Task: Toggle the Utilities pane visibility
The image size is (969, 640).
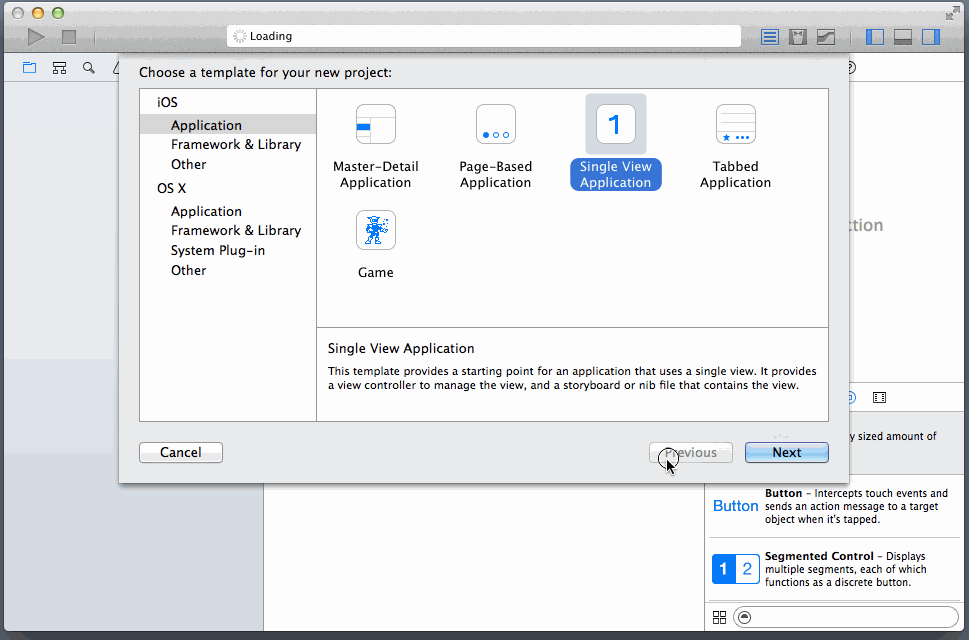Action: [x=931, y=37]
